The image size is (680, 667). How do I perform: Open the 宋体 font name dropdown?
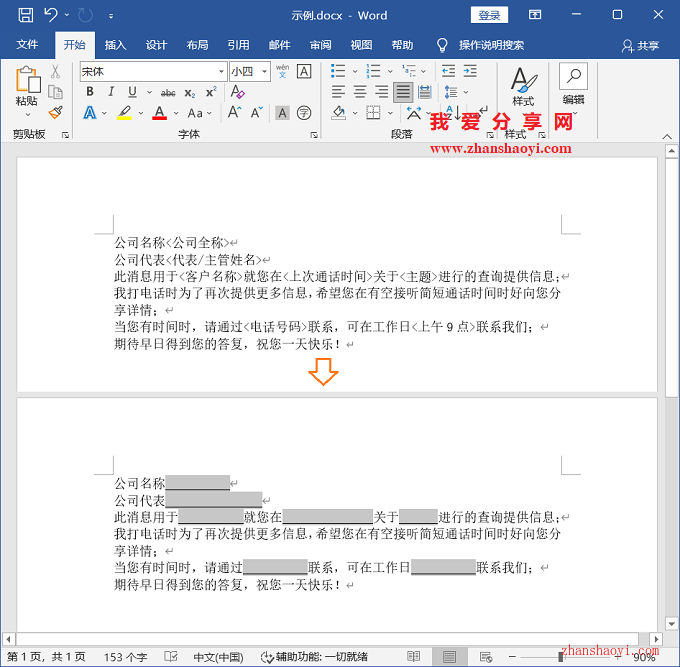[221, 72]
